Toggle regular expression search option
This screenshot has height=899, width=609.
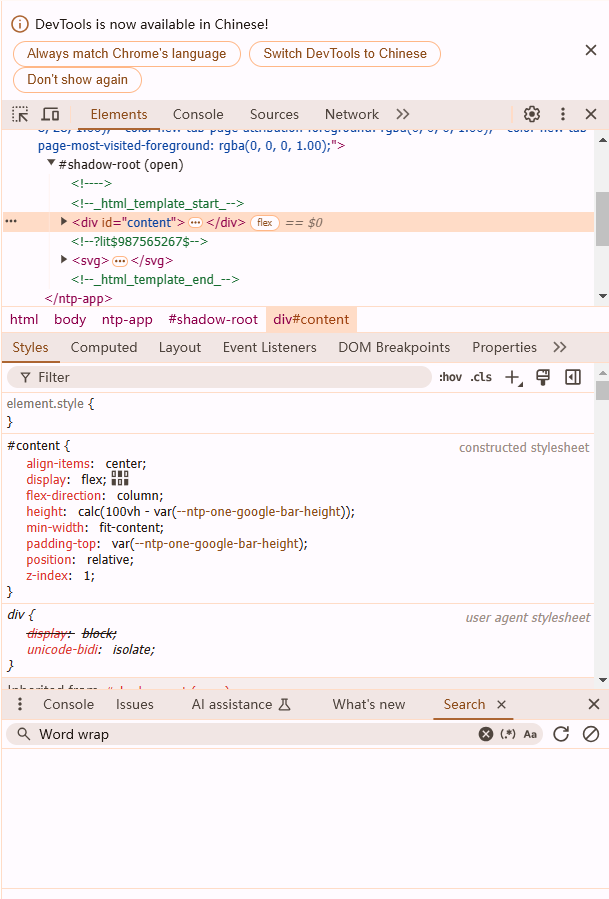[x=508, y=734]
